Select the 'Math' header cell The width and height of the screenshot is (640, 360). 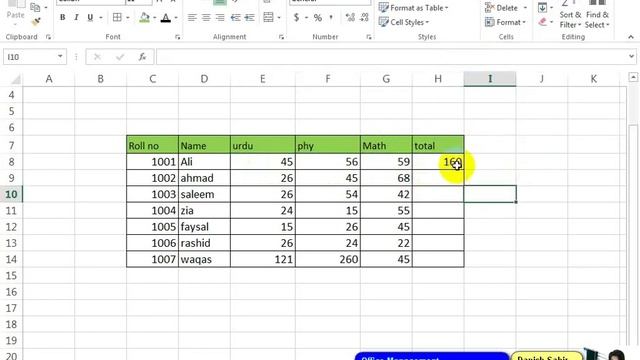[386, 145]
